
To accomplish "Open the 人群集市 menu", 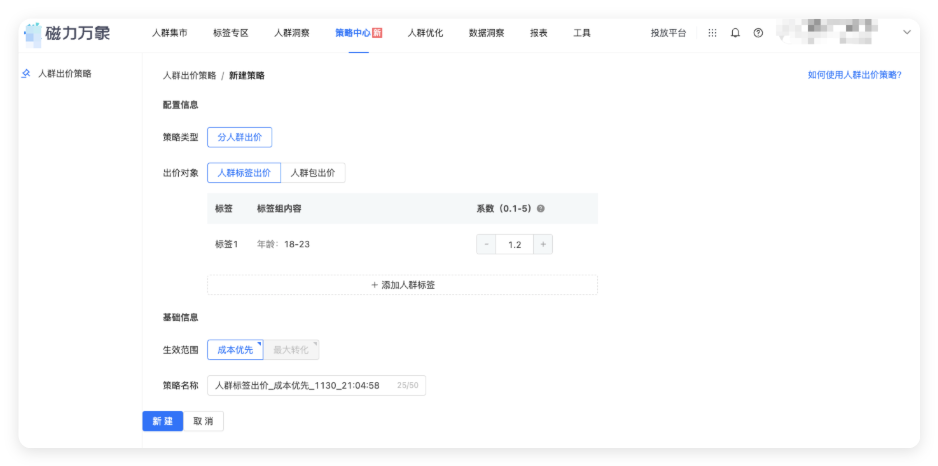I will [169, 33].
